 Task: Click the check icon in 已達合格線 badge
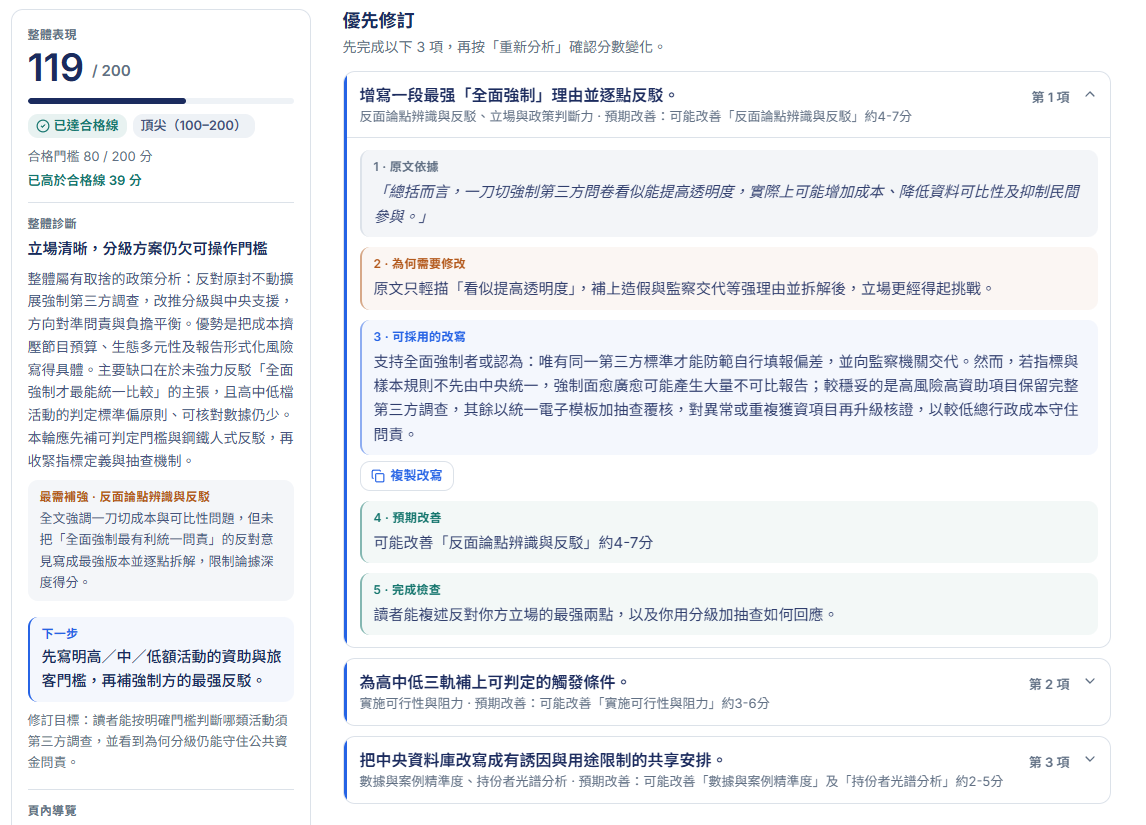click(43, 126)
